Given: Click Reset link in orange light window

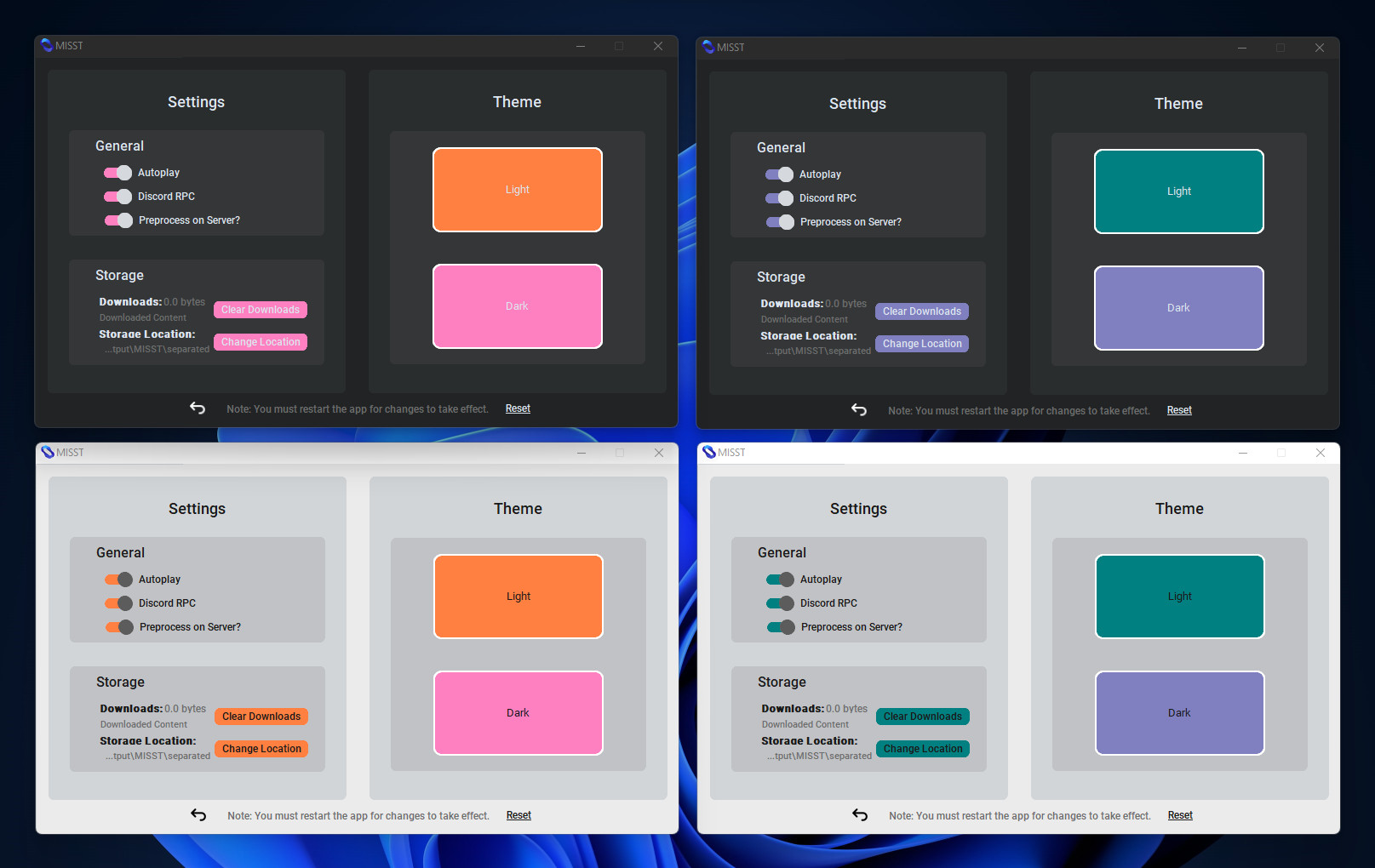Looking at the screenshot, I should 518,815.
